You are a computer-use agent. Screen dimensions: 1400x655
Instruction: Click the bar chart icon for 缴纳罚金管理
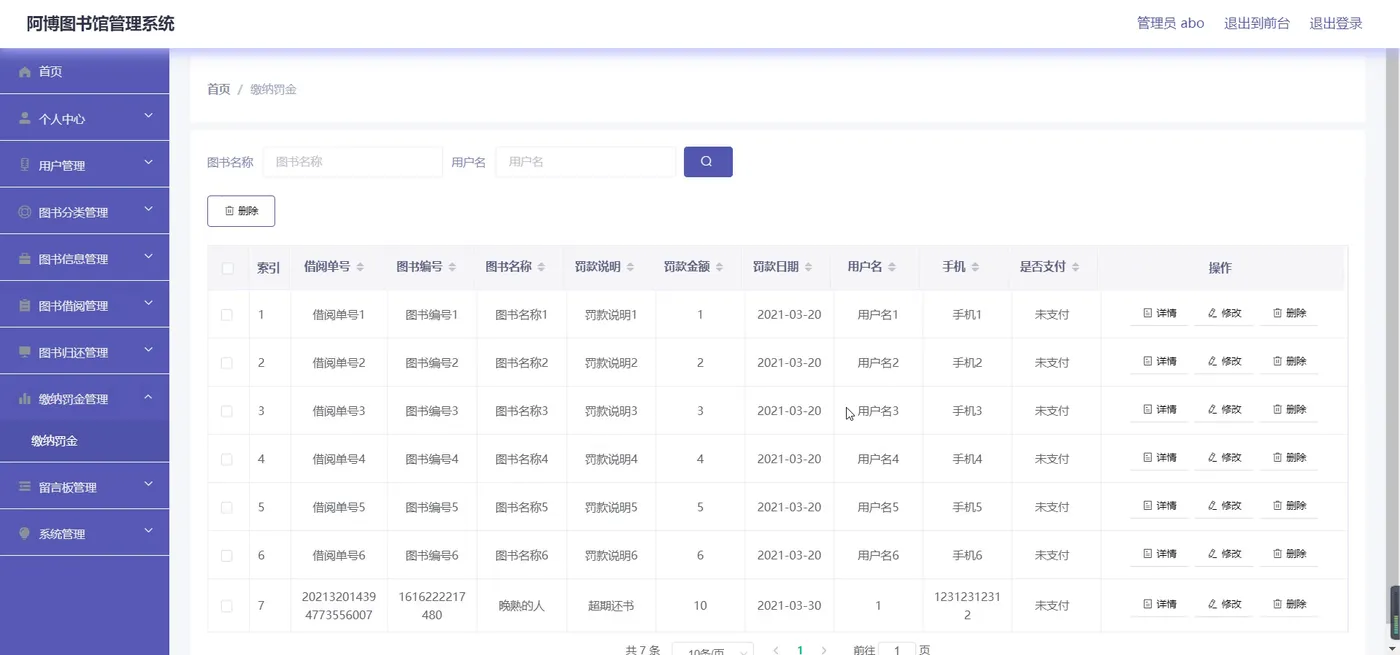click(25, 399)
